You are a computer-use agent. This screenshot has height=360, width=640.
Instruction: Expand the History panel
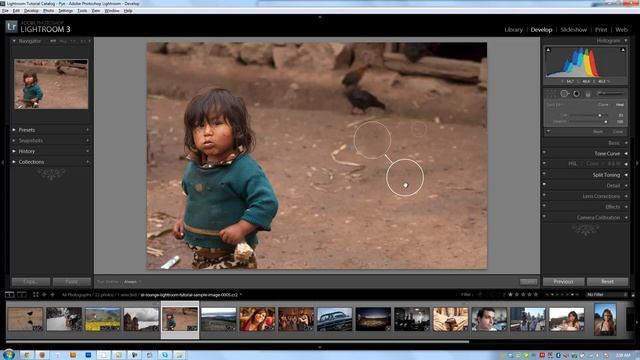[14, 151]
